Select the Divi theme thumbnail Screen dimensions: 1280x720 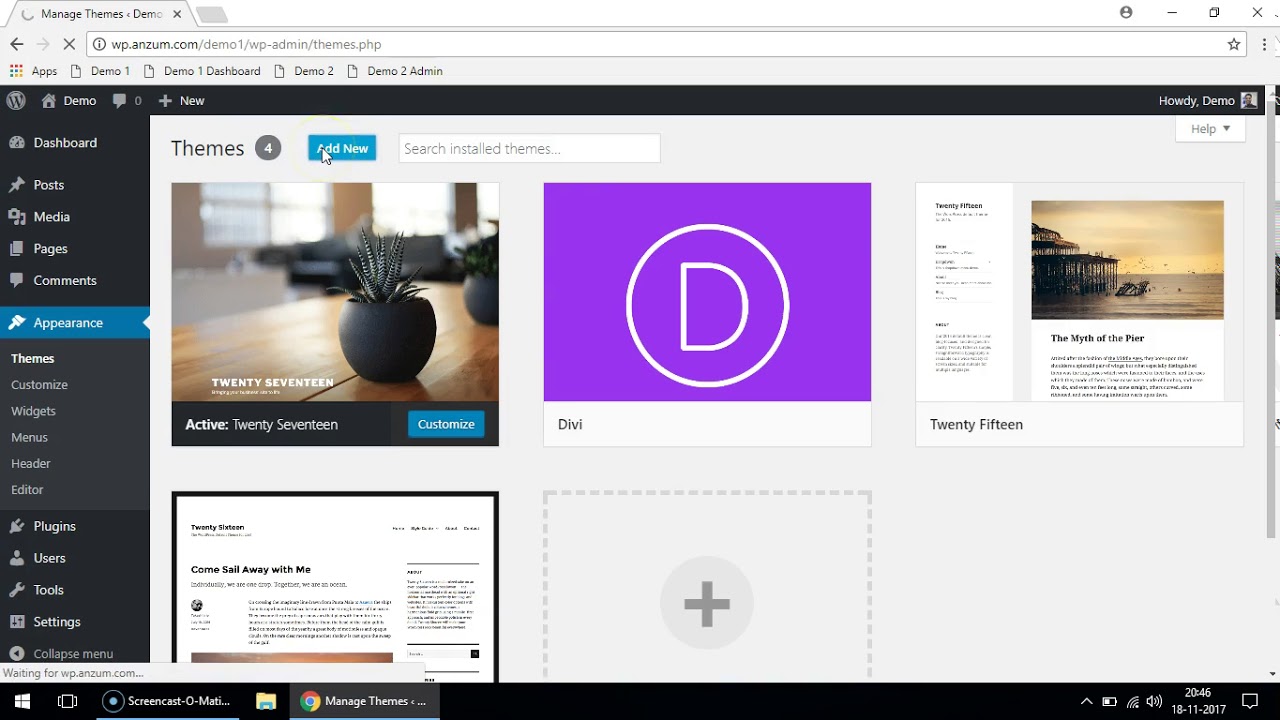click(707, 292)
